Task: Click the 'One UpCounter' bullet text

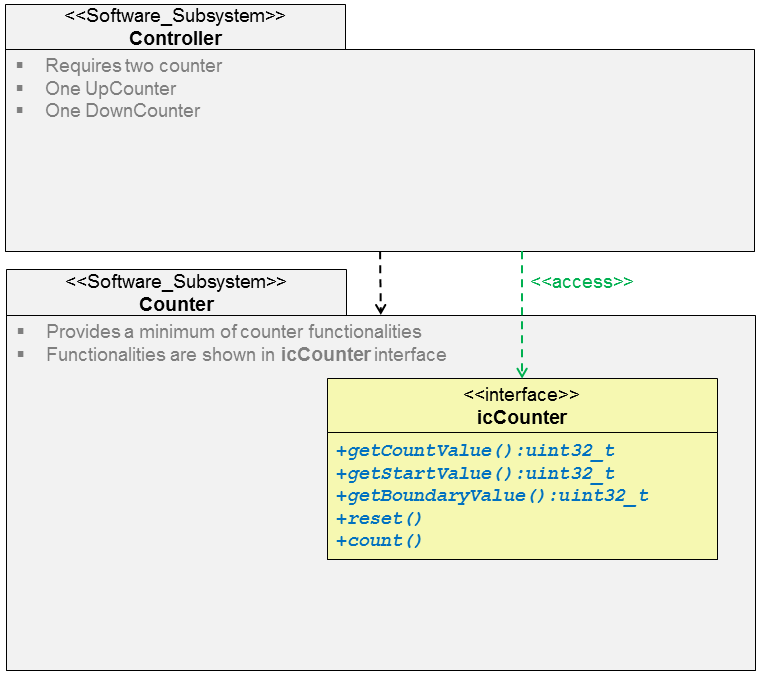Action: (111, 88)
